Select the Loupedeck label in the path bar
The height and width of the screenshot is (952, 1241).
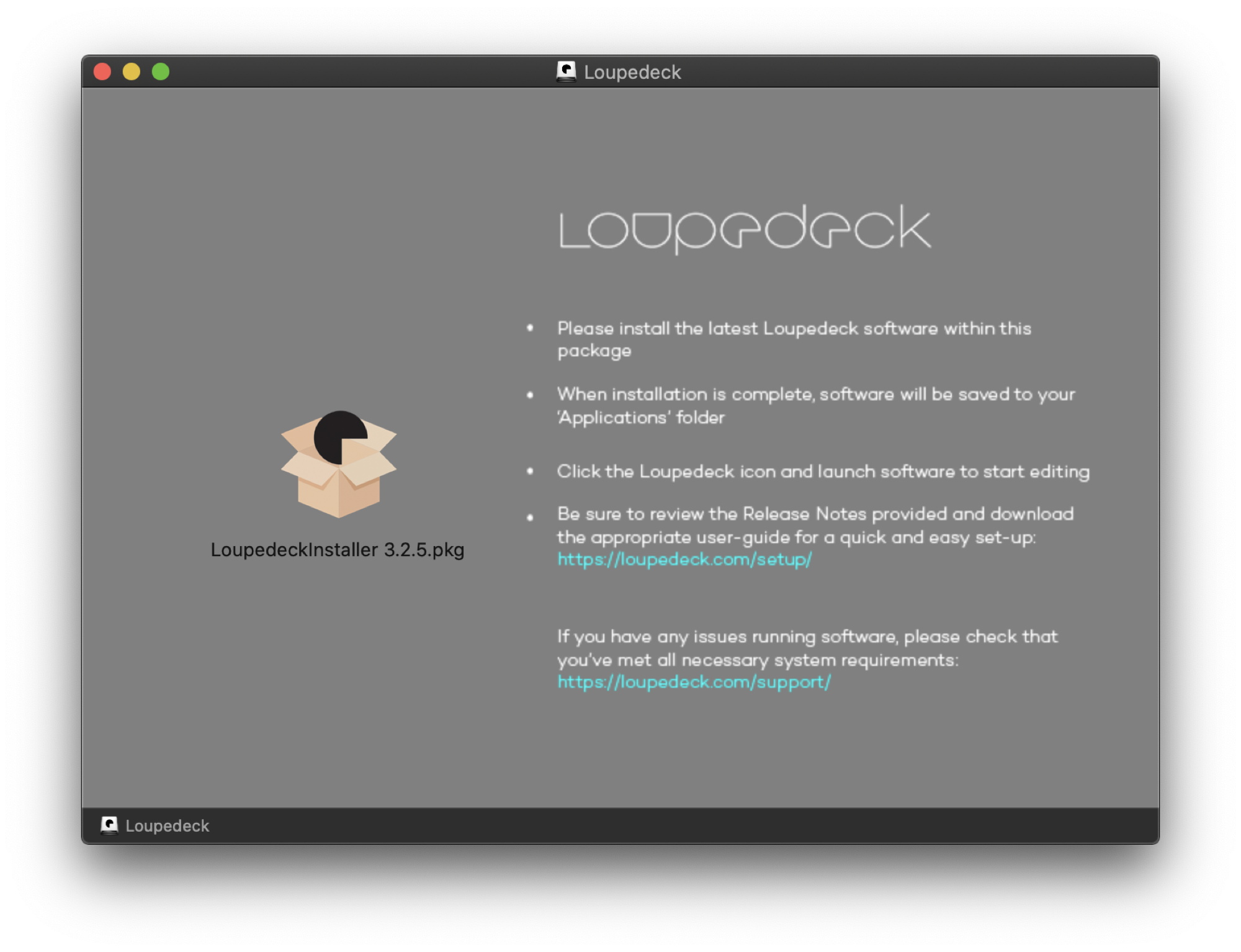pos(167,826)
